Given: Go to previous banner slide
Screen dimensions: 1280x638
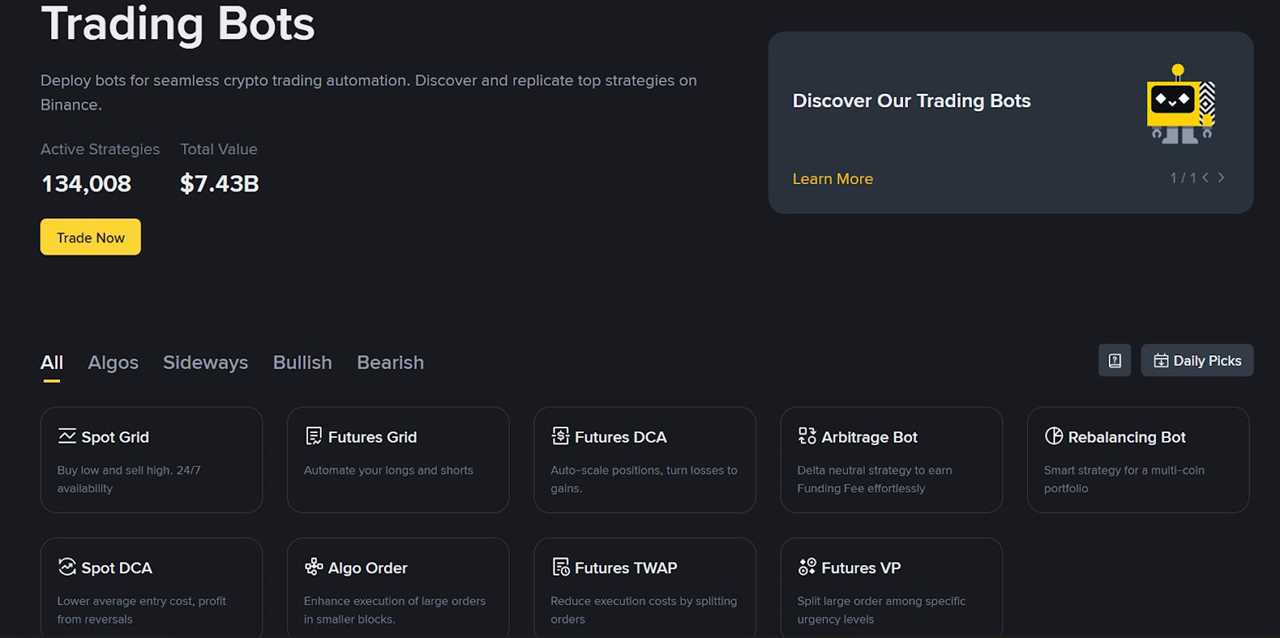Looking at the screenshot, I should pyautogui.click(x=1204, y=177).
